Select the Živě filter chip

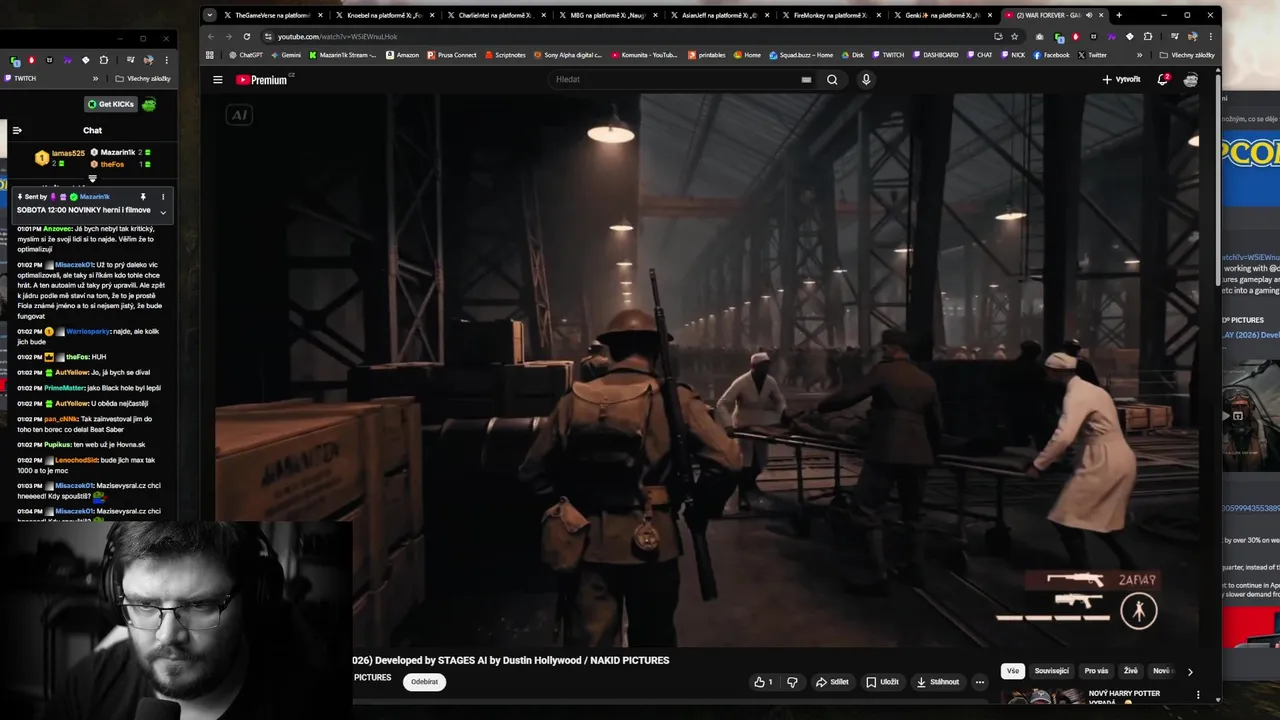click(x=1130, y=671)
